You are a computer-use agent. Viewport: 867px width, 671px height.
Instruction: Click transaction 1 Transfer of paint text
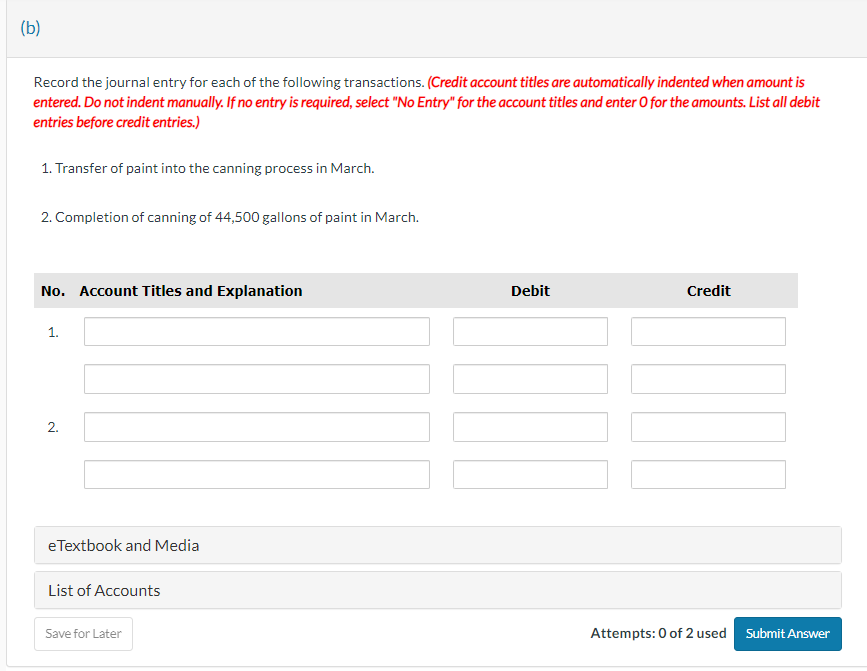(x=207, y=168)
